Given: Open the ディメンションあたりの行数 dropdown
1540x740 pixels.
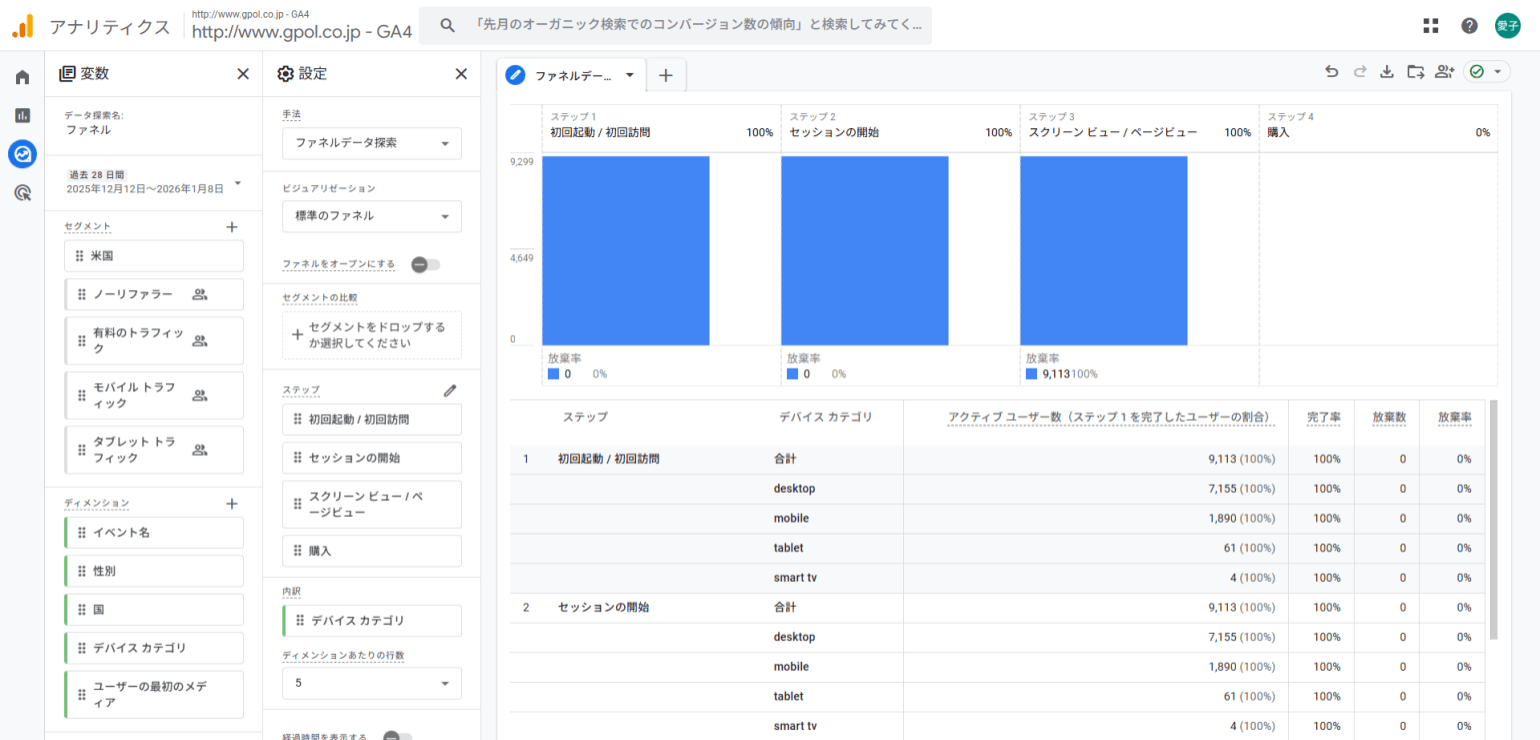Looking at the screenshot, I should [x=371, y=683].
